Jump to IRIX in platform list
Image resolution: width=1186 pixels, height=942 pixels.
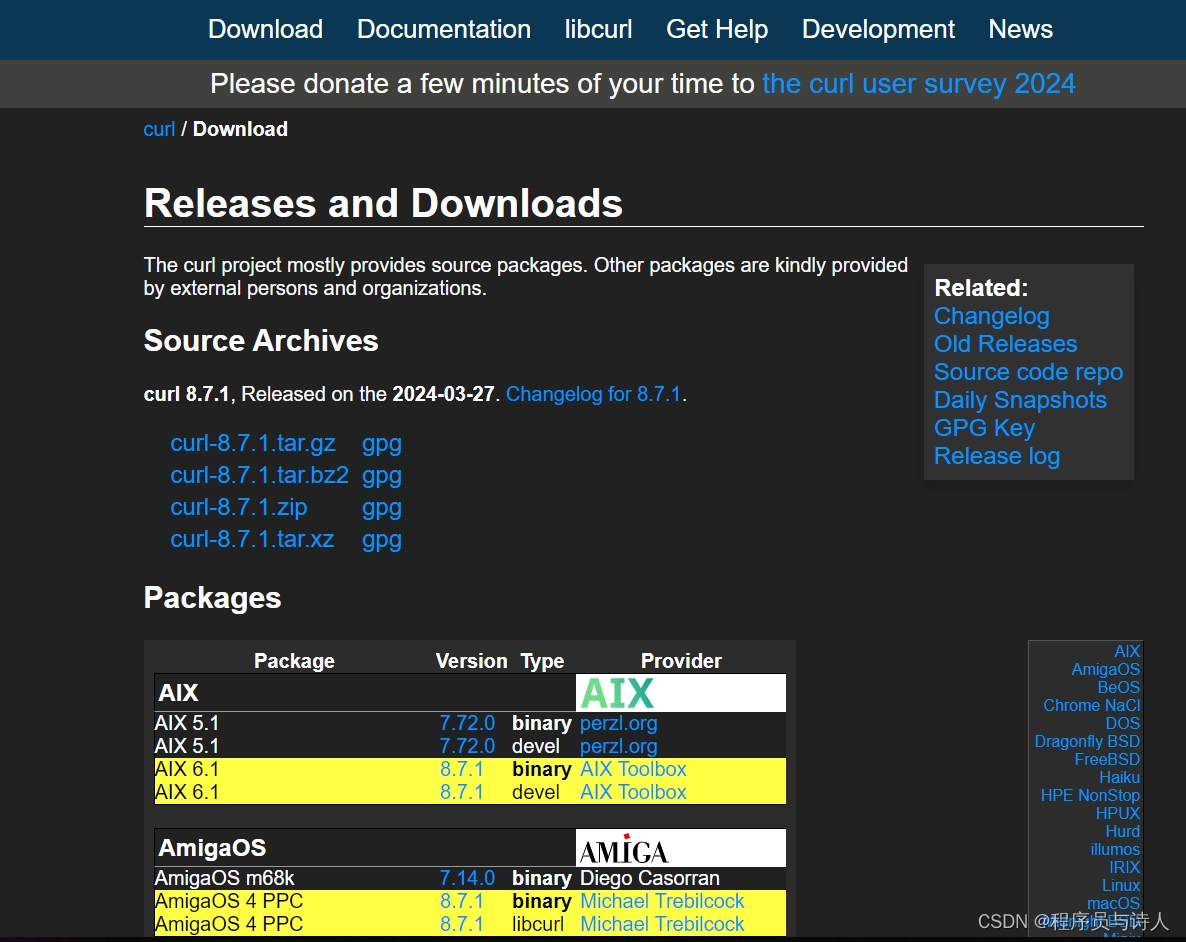(x=1125, y=868)
